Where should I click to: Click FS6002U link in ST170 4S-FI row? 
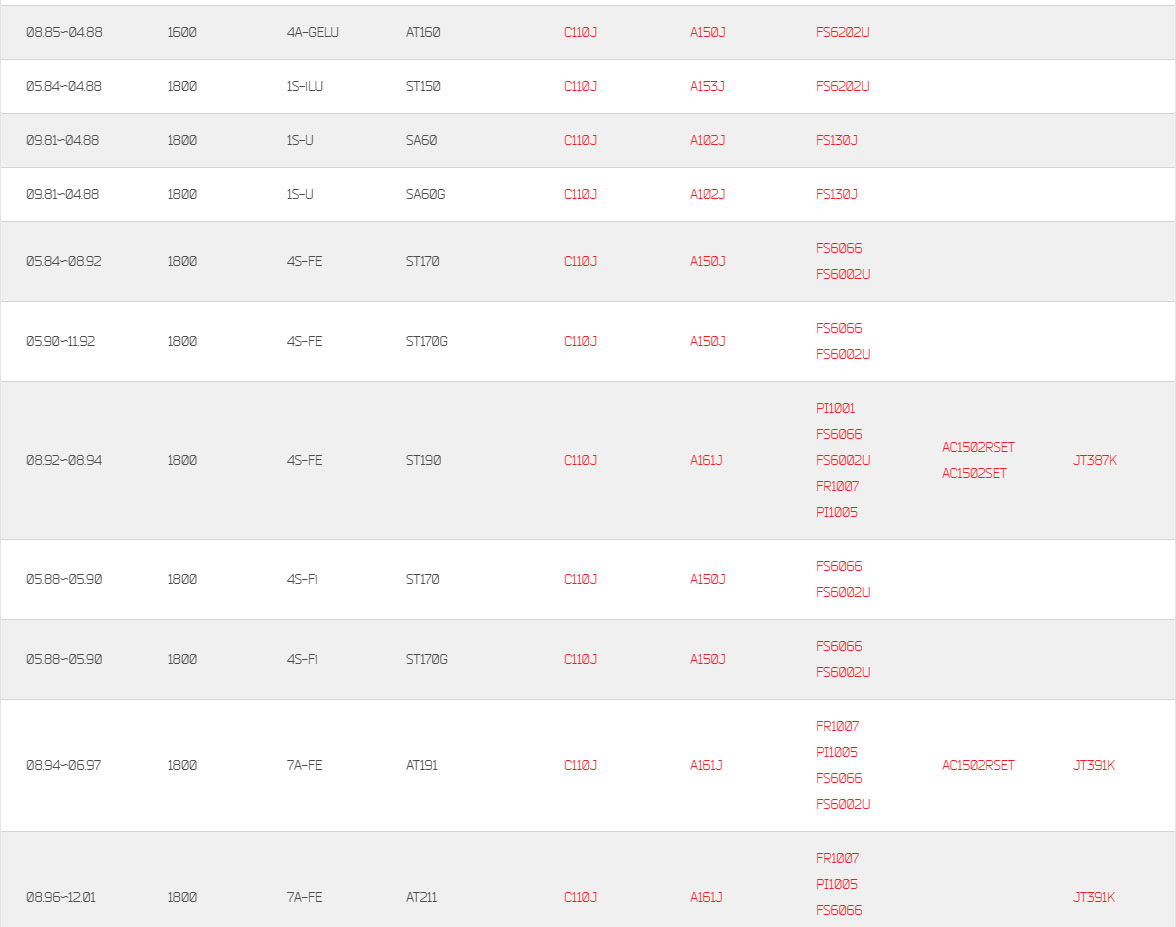click(x=843, y=592)
